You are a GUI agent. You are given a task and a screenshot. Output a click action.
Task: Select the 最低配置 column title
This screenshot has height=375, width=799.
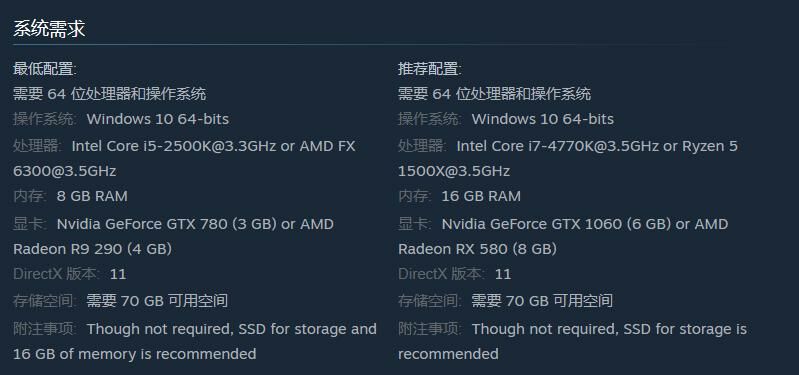pyautogui.click(x=45, y=69)
